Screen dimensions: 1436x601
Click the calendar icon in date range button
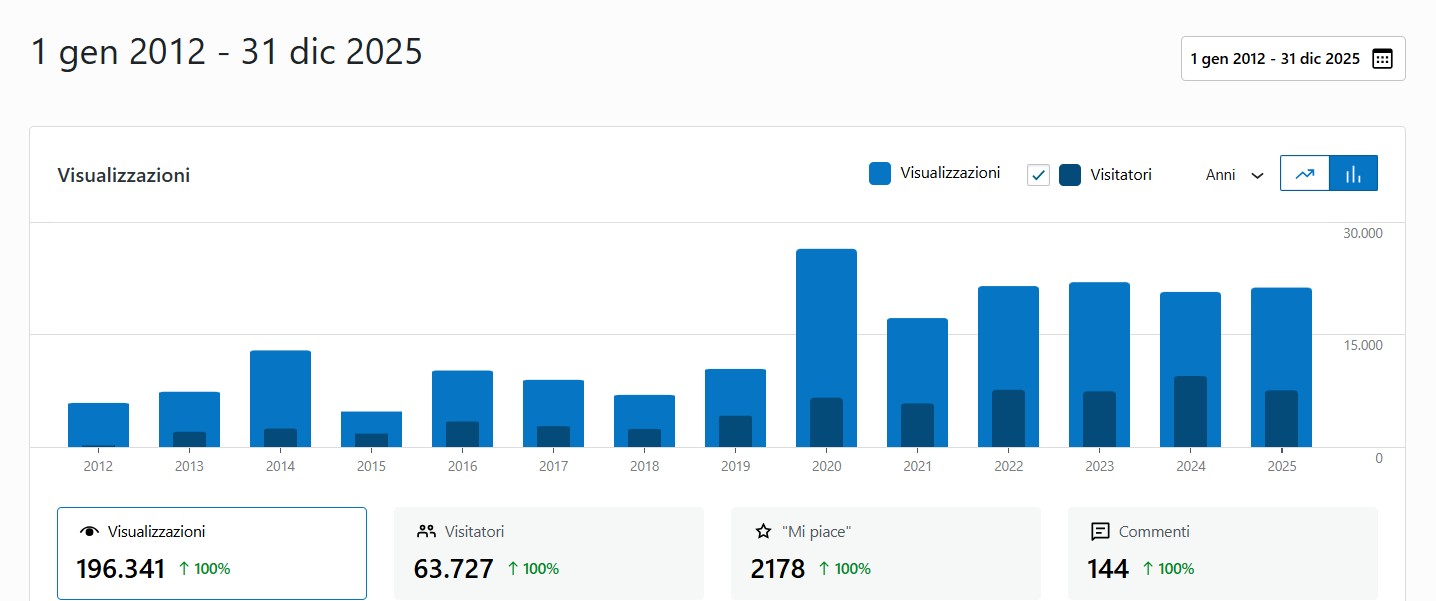click(x=1382, y=59)
